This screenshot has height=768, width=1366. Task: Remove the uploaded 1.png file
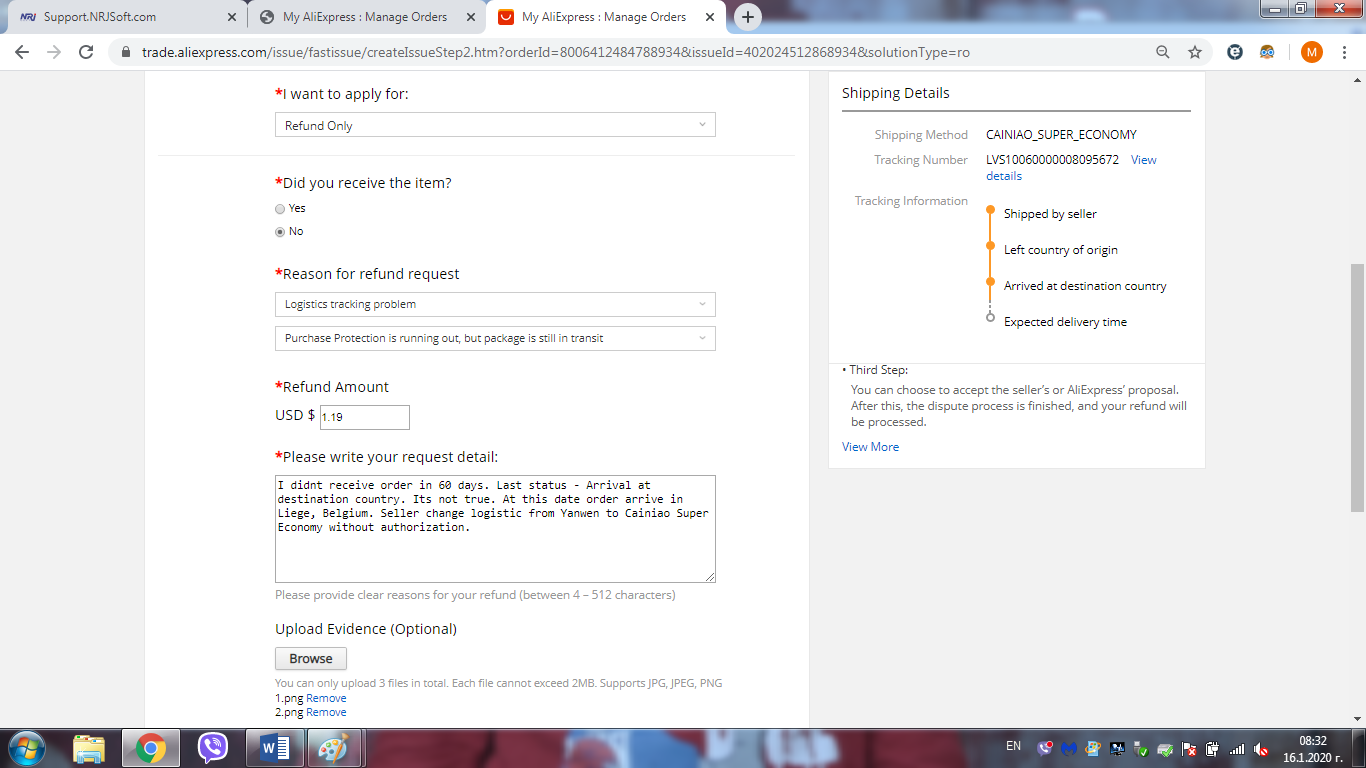[326, 698]
